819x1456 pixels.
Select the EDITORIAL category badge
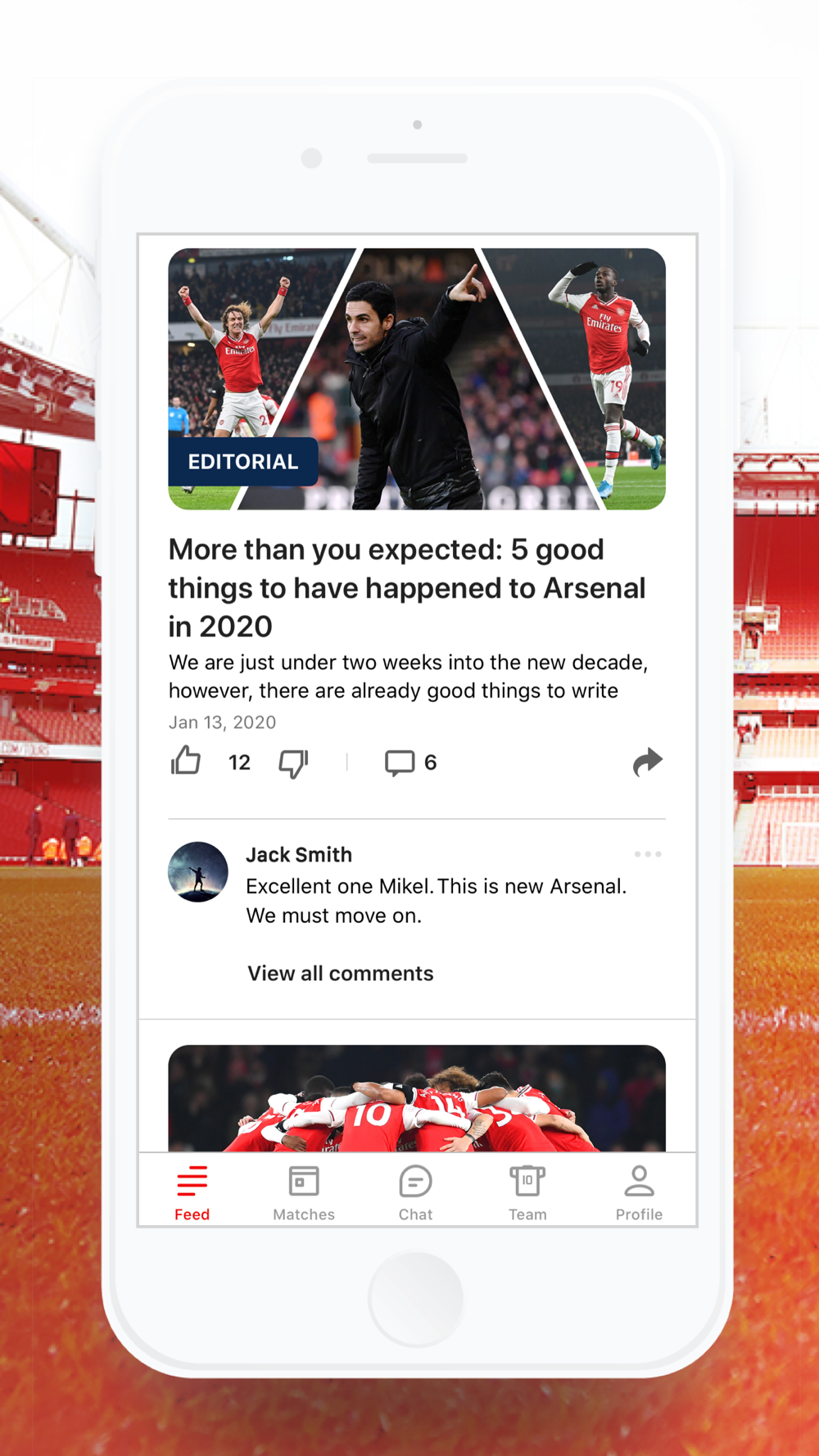pos(243,462)
